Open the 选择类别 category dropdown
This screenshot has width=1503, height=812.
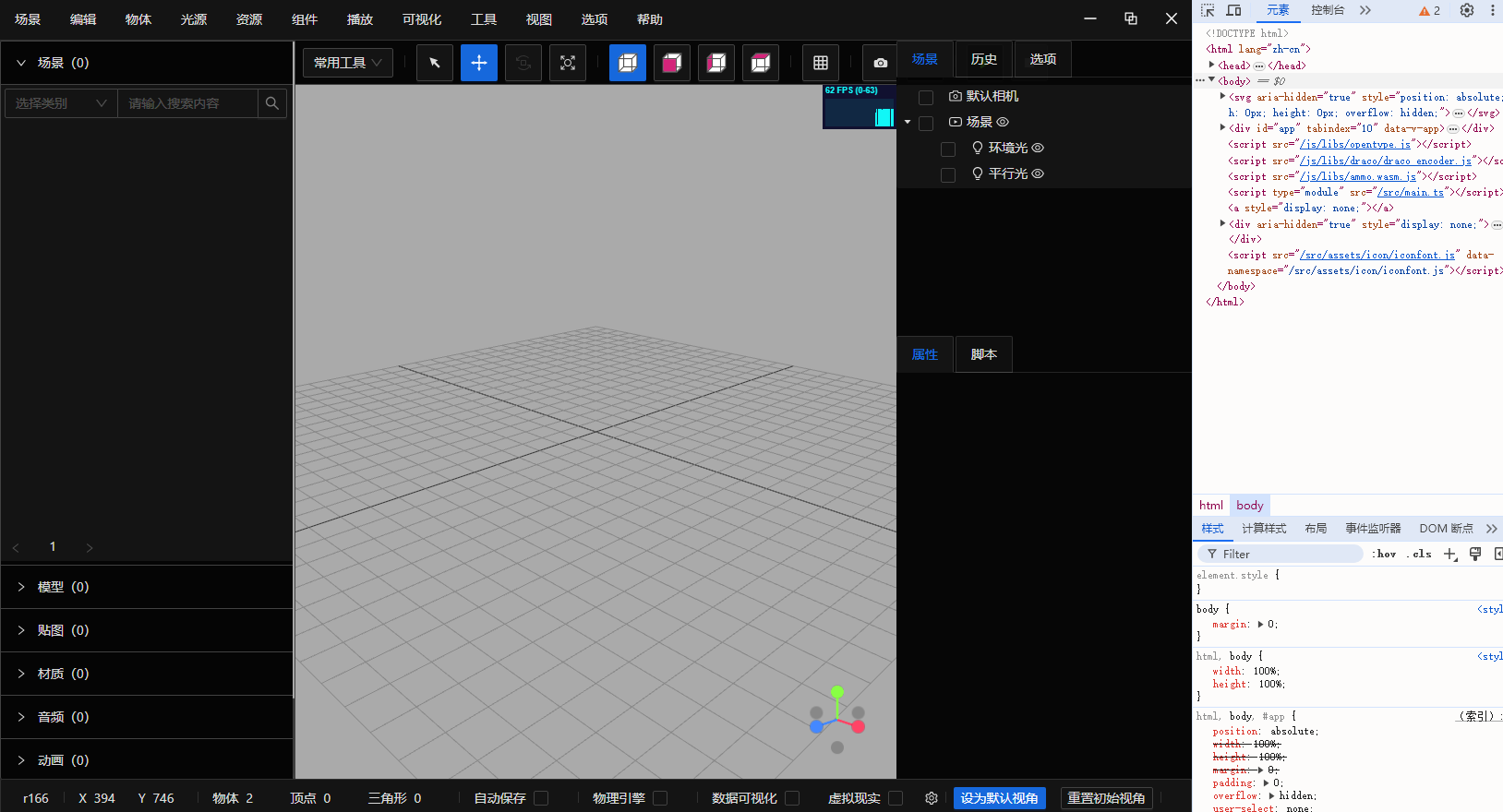(x=61, y=103)
